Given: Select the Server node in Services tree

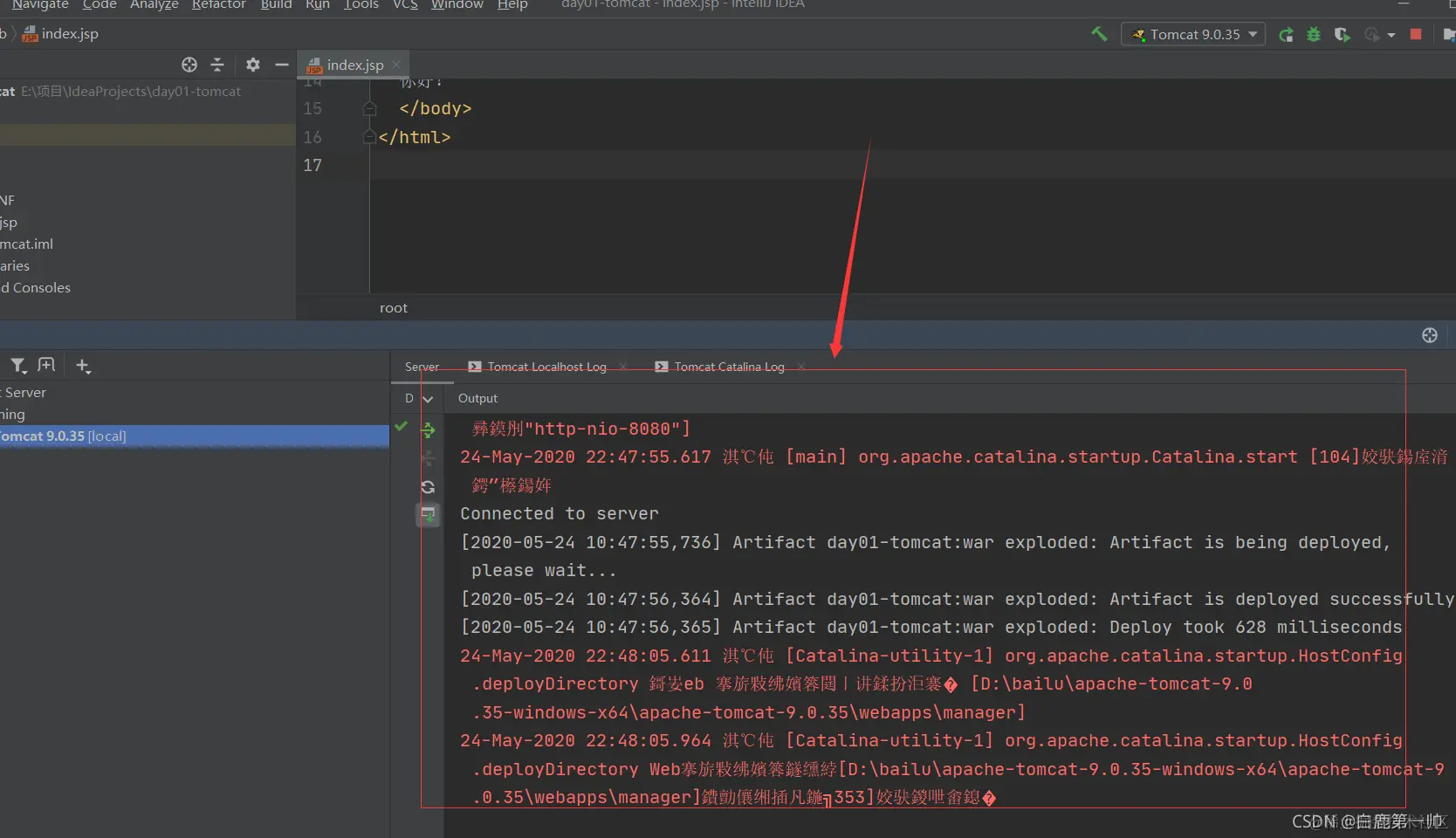Looking at the screenshot, I should (x=194, y=393).
